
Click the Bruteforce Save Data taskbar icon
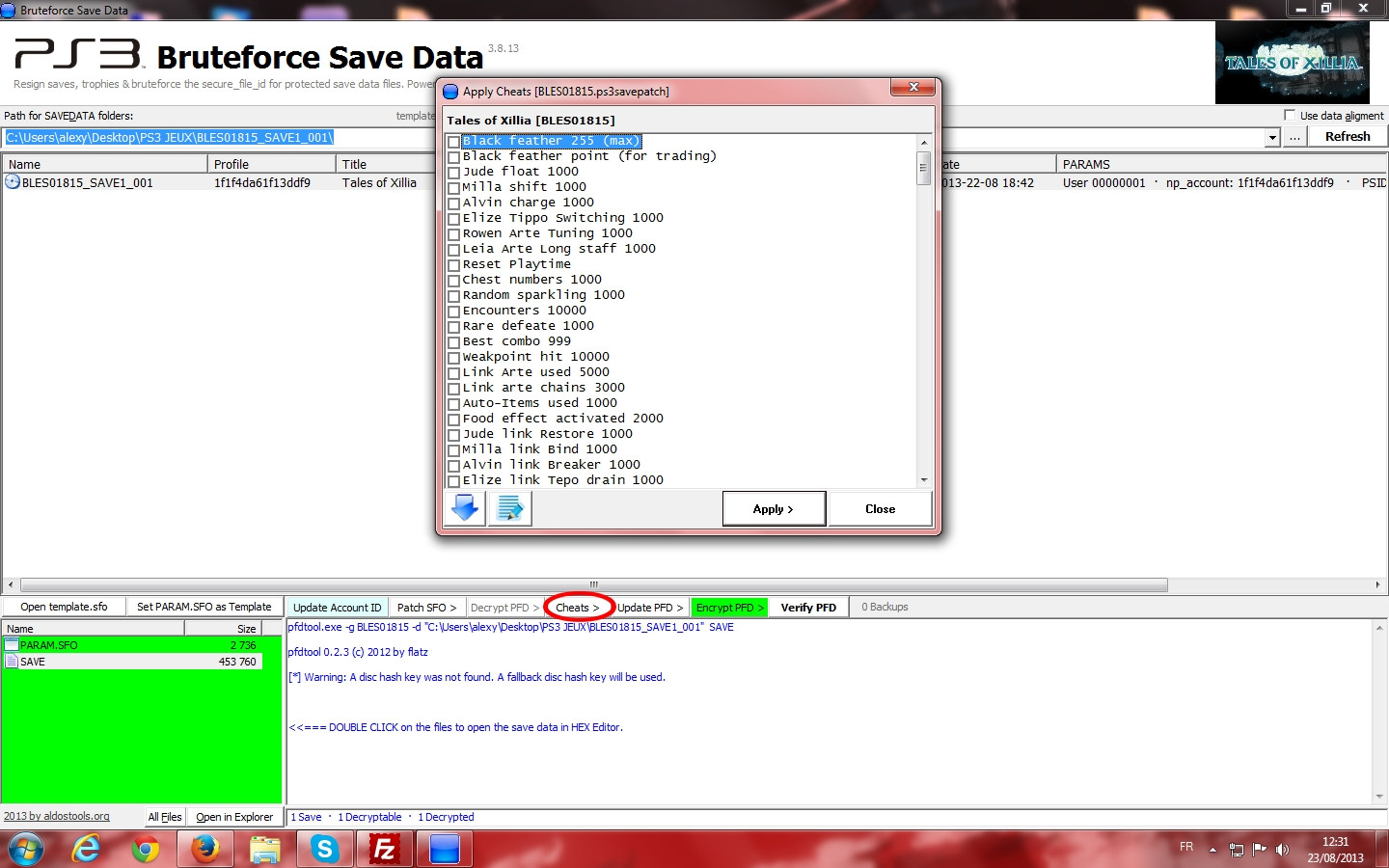445,849
